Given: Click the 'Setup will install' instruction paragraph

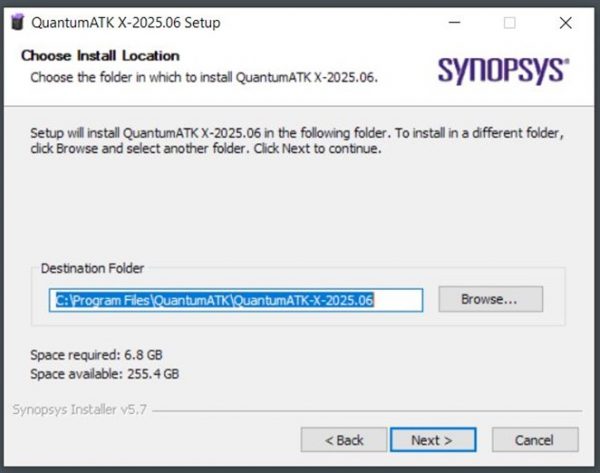Looking at the screenshot, I should click(x=297, y=140).
